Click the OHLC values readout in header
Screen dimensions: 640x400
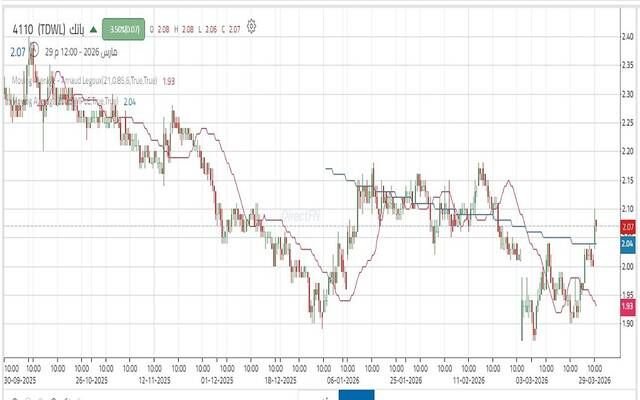click(x=195, y=29)
